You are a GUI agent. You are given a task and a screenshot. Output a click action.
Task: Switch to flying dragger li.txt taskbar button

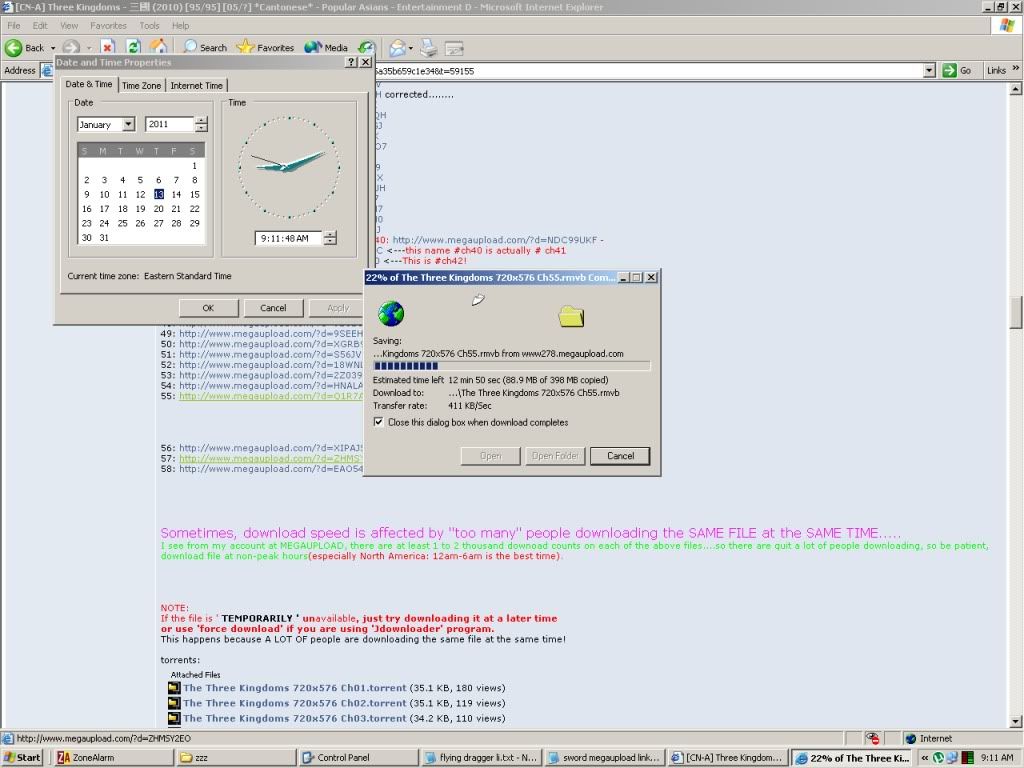[x=481, y=758]
